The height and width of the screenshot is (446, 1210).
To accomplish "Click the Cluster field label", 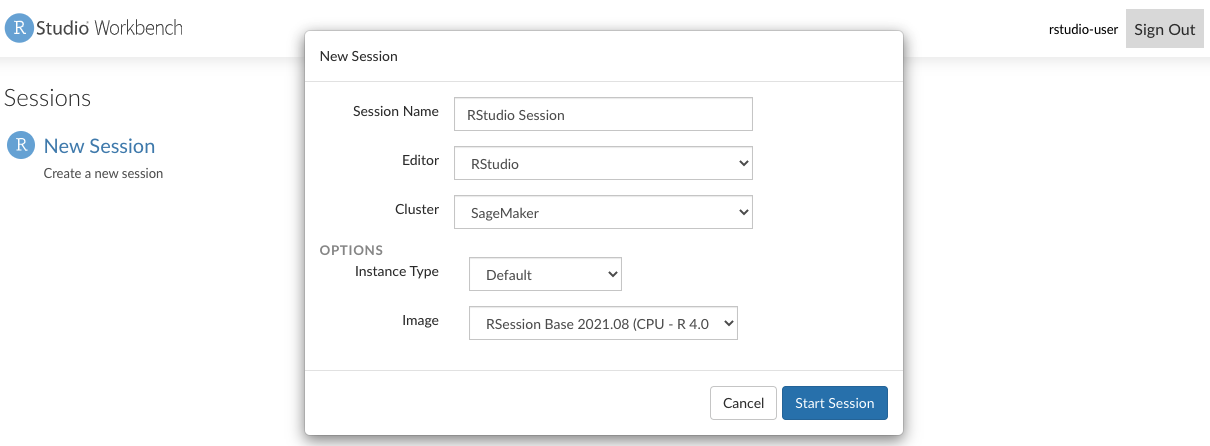I will (x=416, y=209).
